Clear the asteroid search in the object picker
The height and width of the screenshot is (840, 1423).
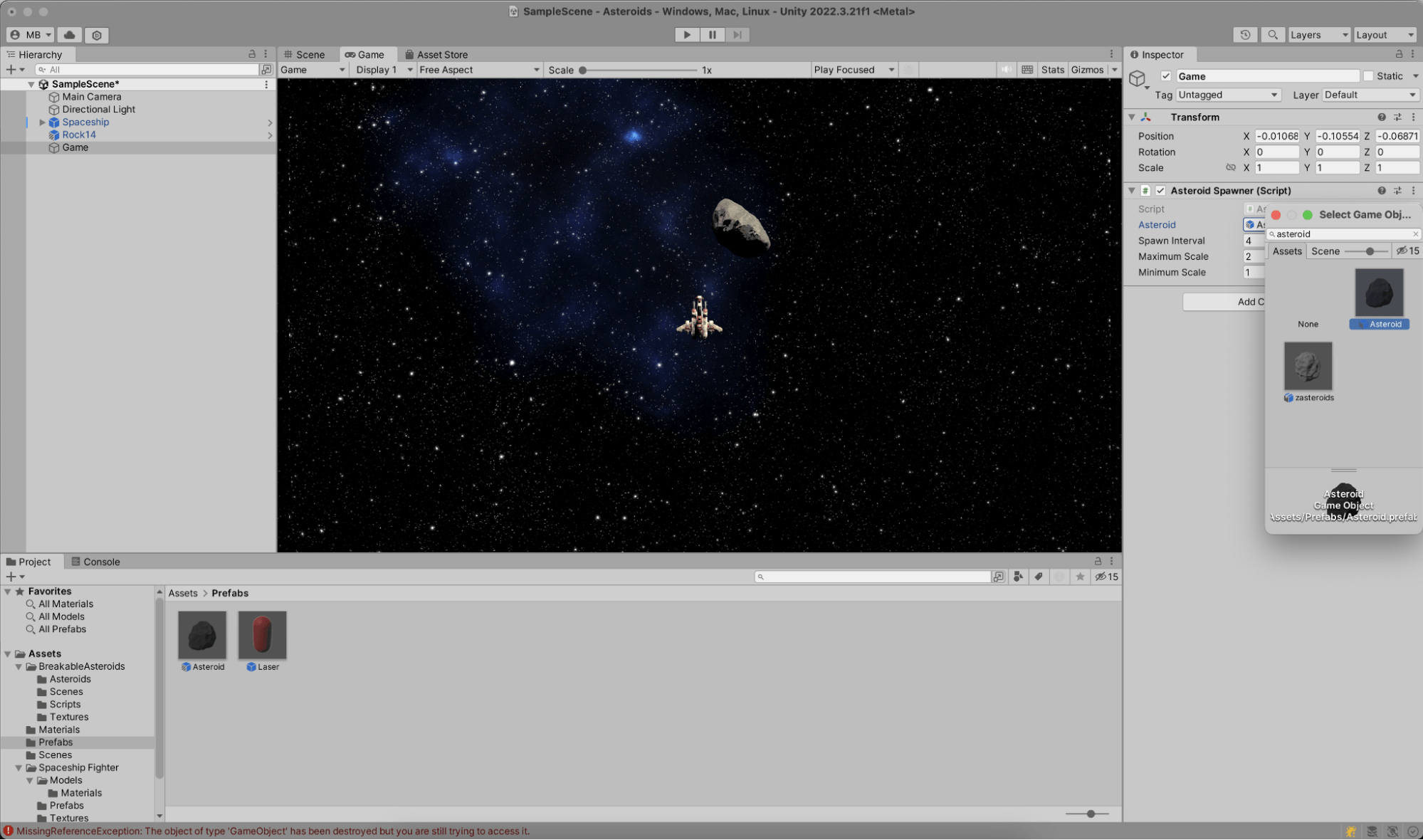pyautogui.click(x=1414, y=233)
